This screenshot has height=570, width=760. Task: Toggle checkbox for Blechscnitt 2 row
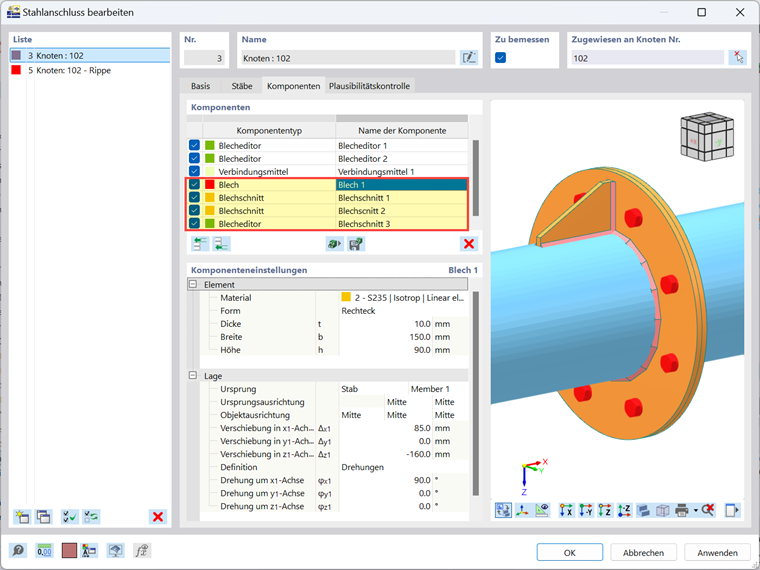[x=194, y=210]
